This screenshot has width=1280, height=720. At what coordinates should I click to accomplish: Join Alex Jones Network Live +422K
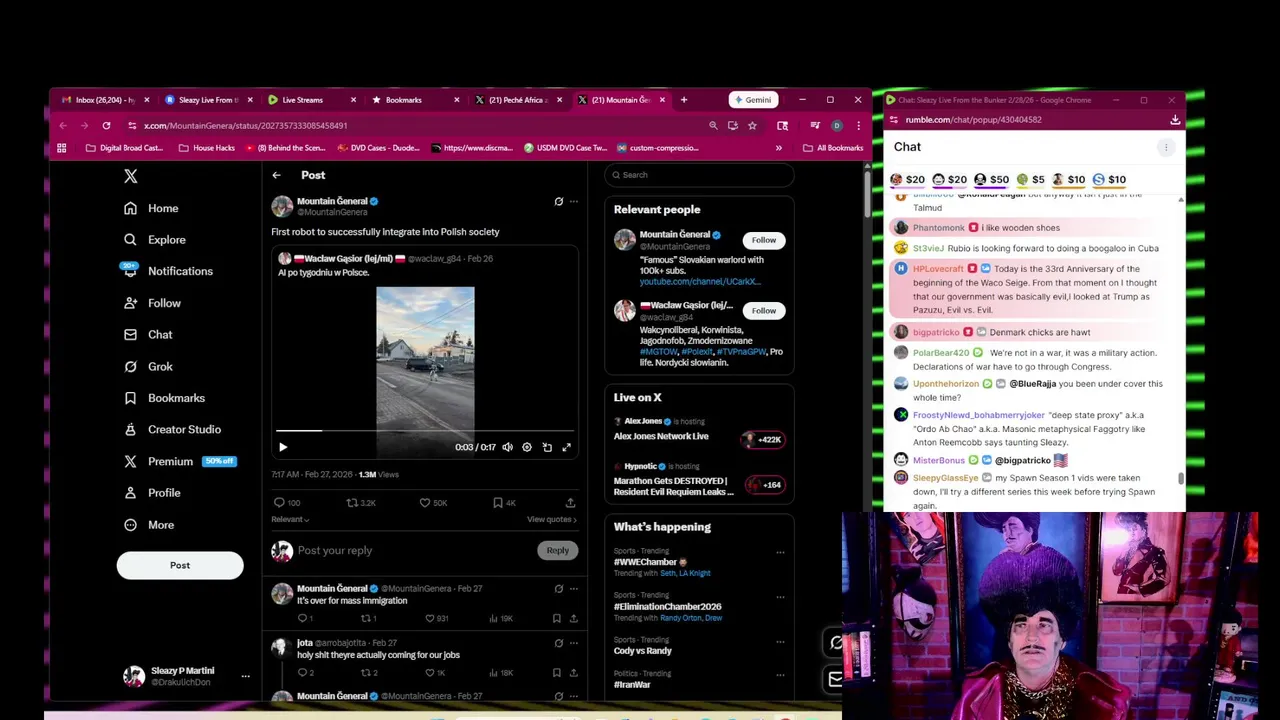pos(763,440)
